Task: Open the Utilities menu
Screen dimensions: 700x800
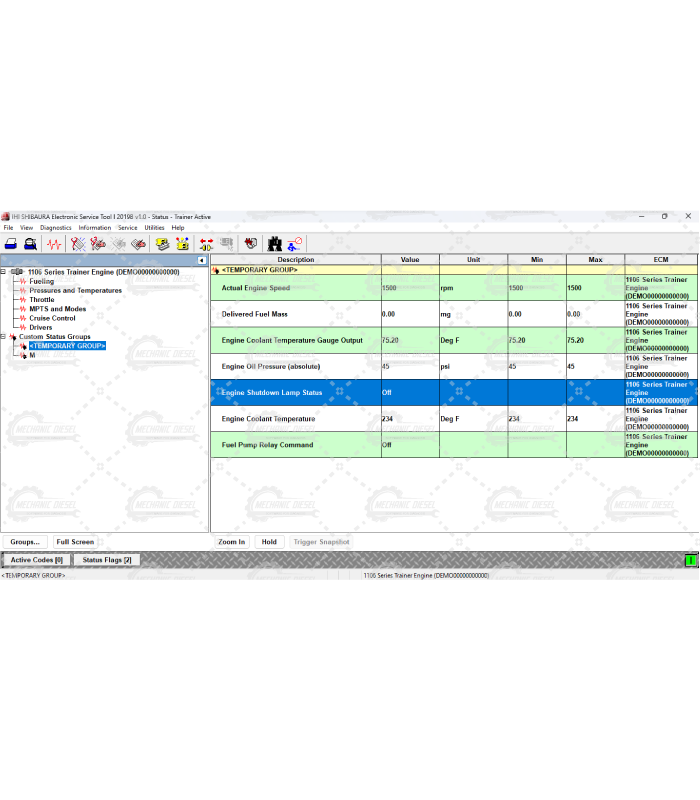Action: click(x=154, y=228)
